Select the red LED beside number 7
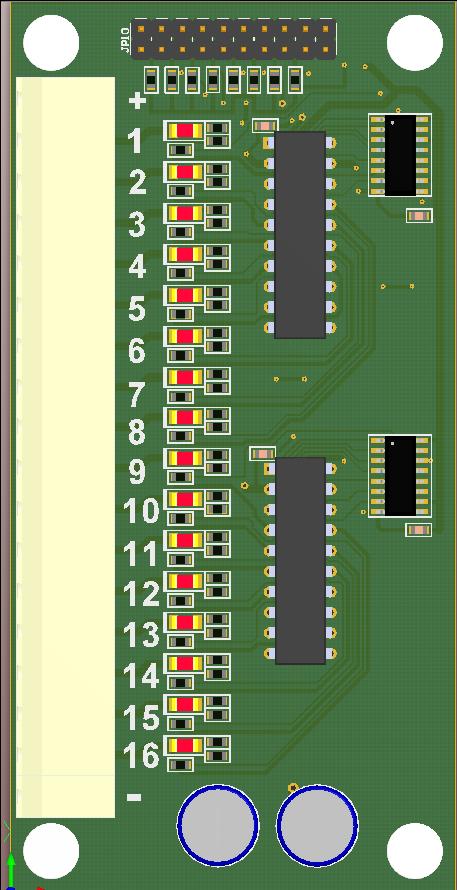Screen dimensions: 457x890 tap(186, 377)
